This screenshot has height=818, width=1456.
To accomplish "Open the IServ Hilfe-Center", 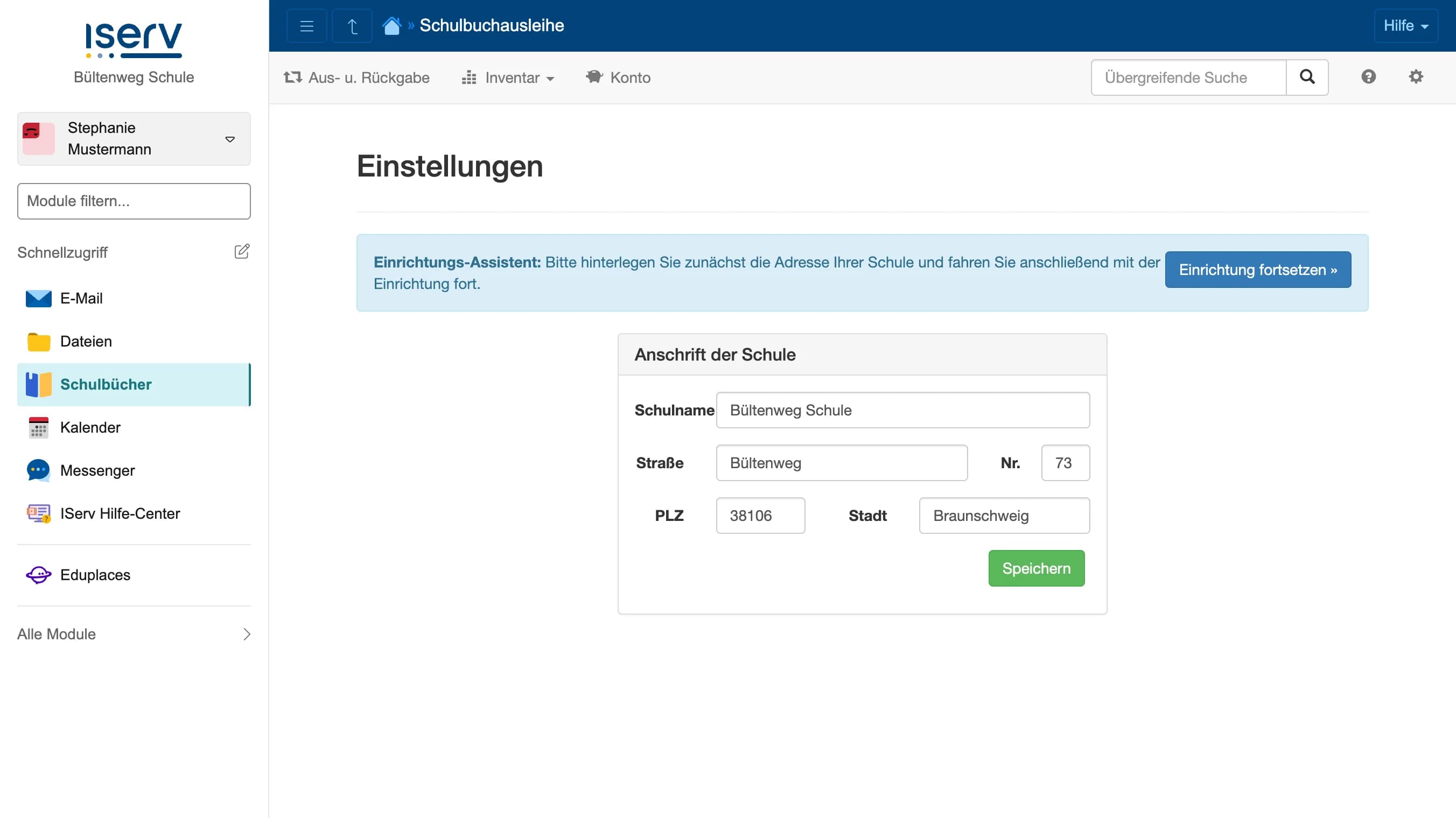I will [x=120, y=513].
